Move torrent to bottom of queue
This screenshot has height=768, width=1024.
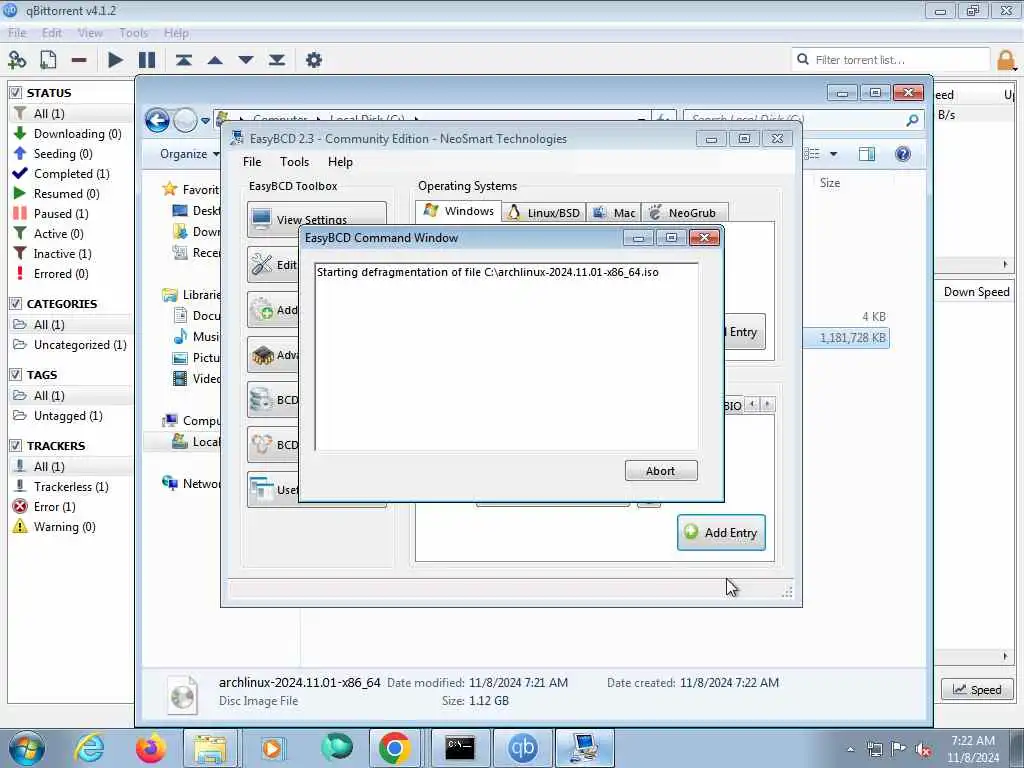[x=277, y=60]
